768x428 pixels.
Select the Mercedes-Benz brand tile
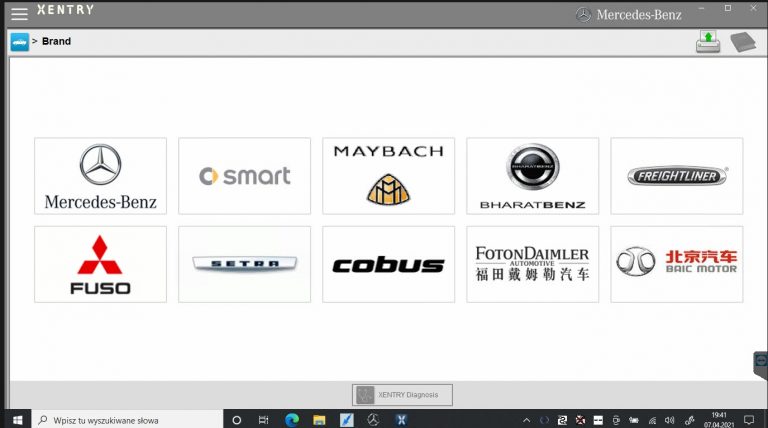click(x=100, y=176)
